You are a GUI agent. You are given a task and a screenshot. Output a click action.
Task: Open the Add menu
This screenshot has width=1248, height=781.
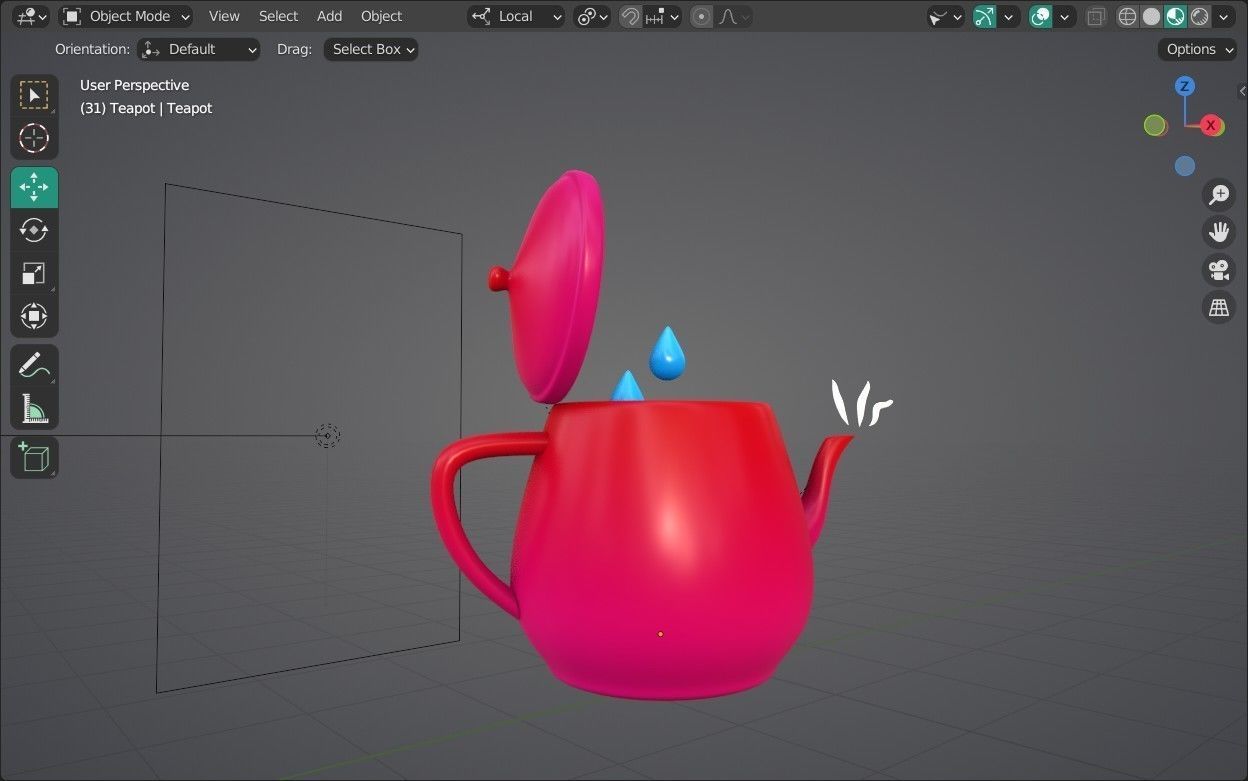click(329, 16)
